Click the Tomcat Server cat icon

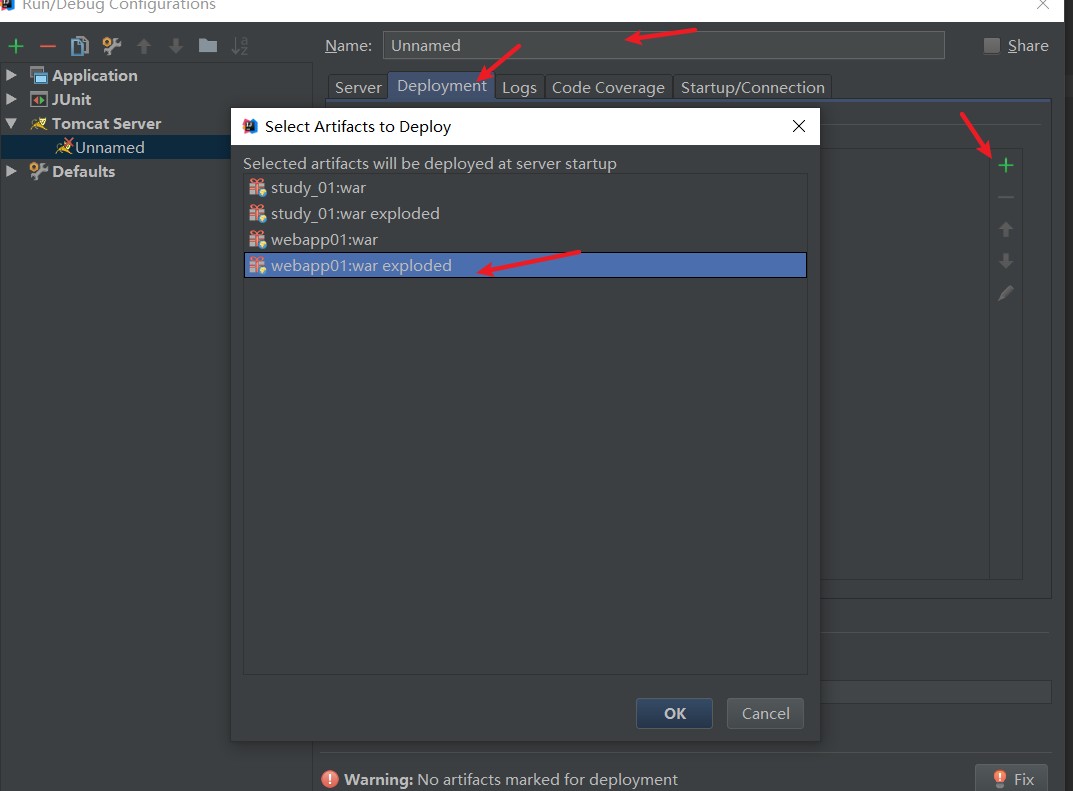pyautogui.click(x=39, y=123)
